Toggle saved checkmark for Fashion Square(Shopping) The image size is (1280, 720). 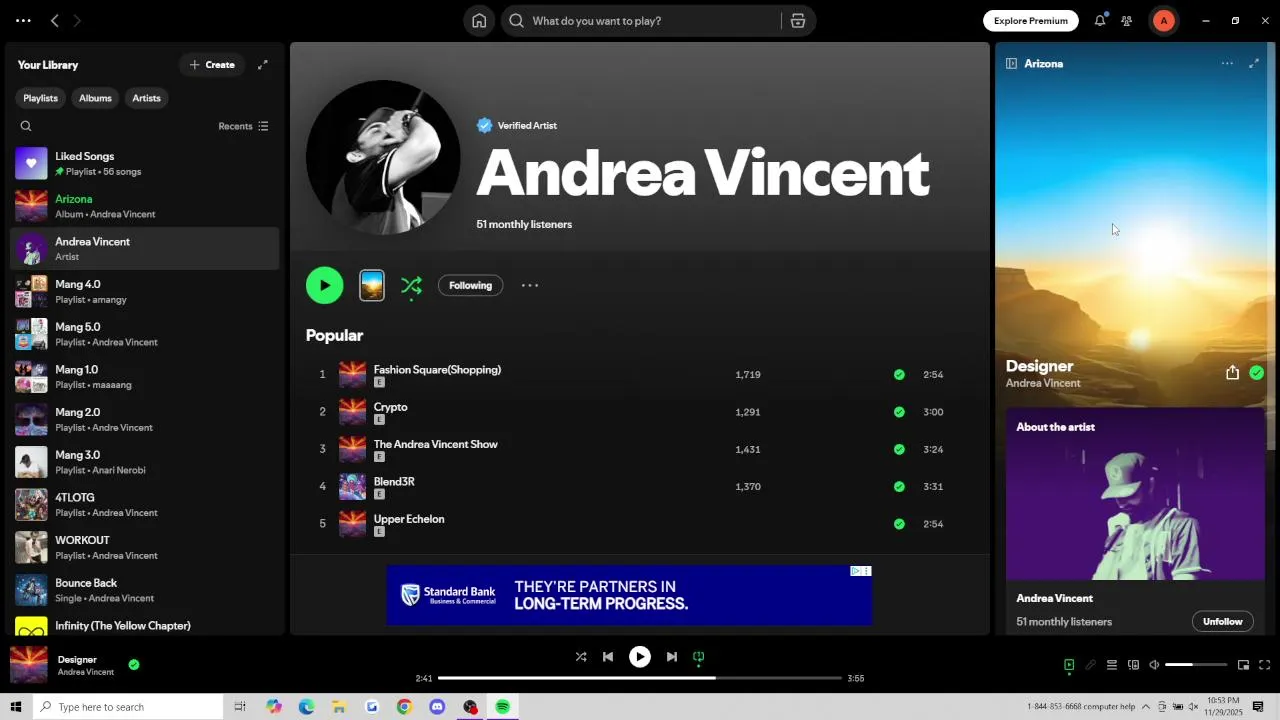click(x=899, y=375)
